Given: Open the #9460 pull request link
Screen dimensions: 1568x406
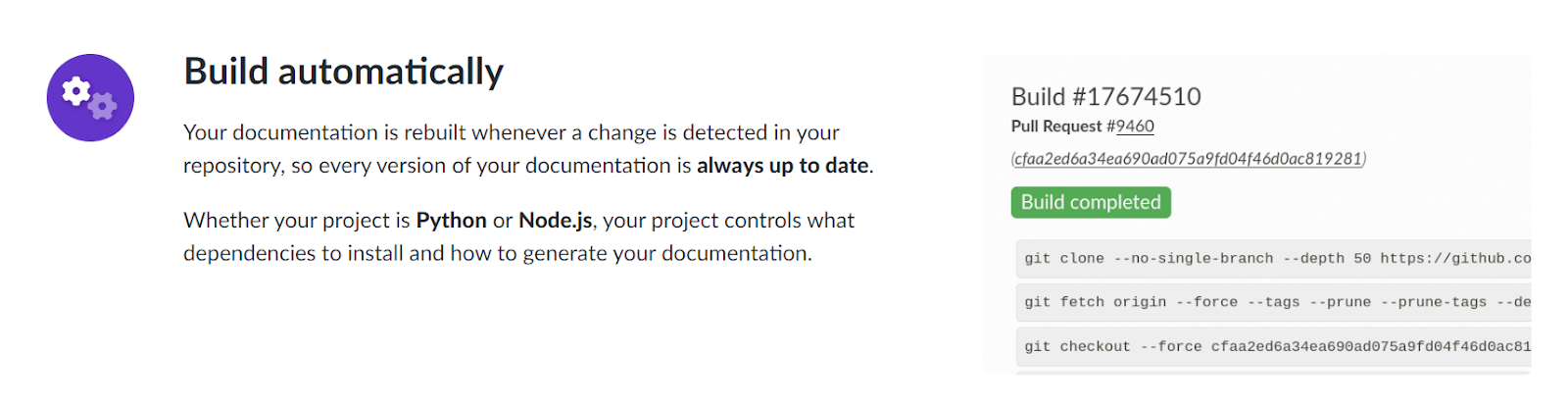Looking at the screenshot, I should coord(1135,127).
